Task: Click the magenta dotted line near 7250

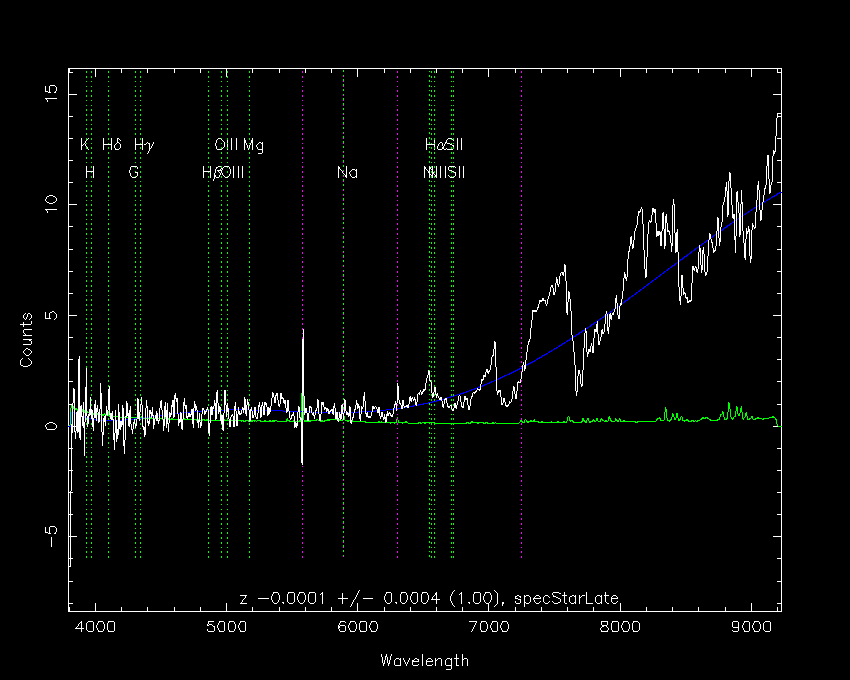Action: click(x=521, y=313)
